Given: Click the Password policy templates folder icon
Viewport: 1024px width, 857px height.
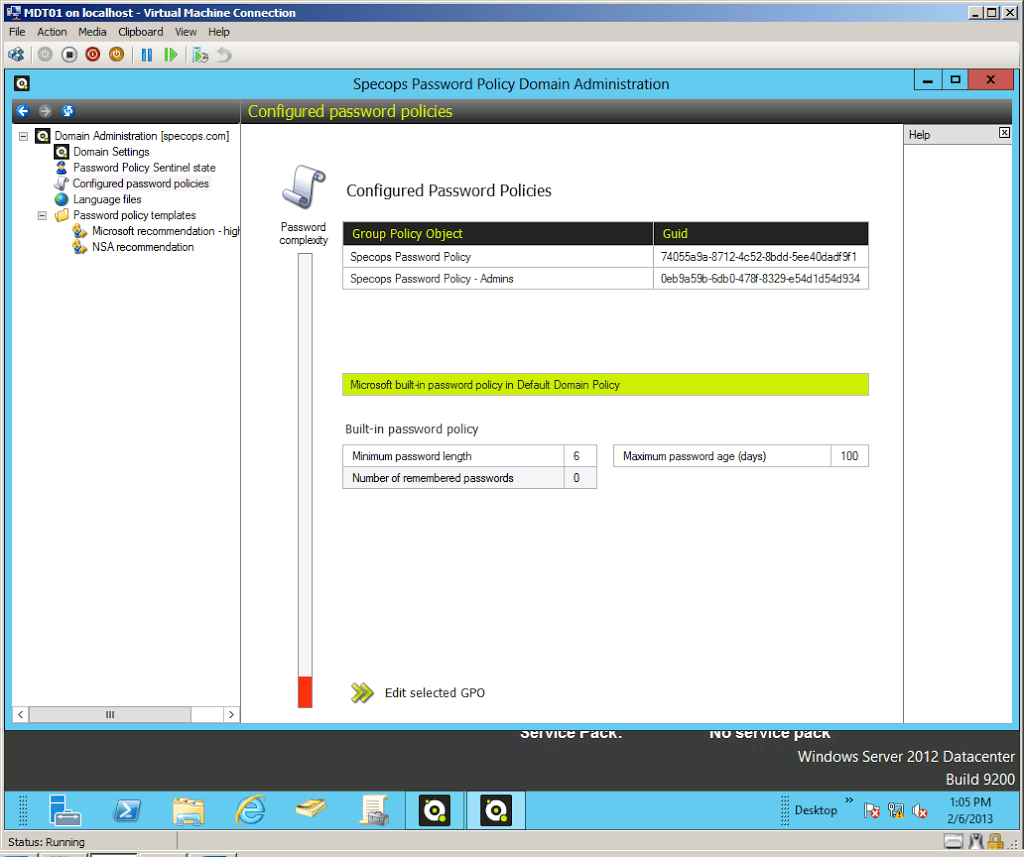Looking at the screenshot, I should (62, 215).
